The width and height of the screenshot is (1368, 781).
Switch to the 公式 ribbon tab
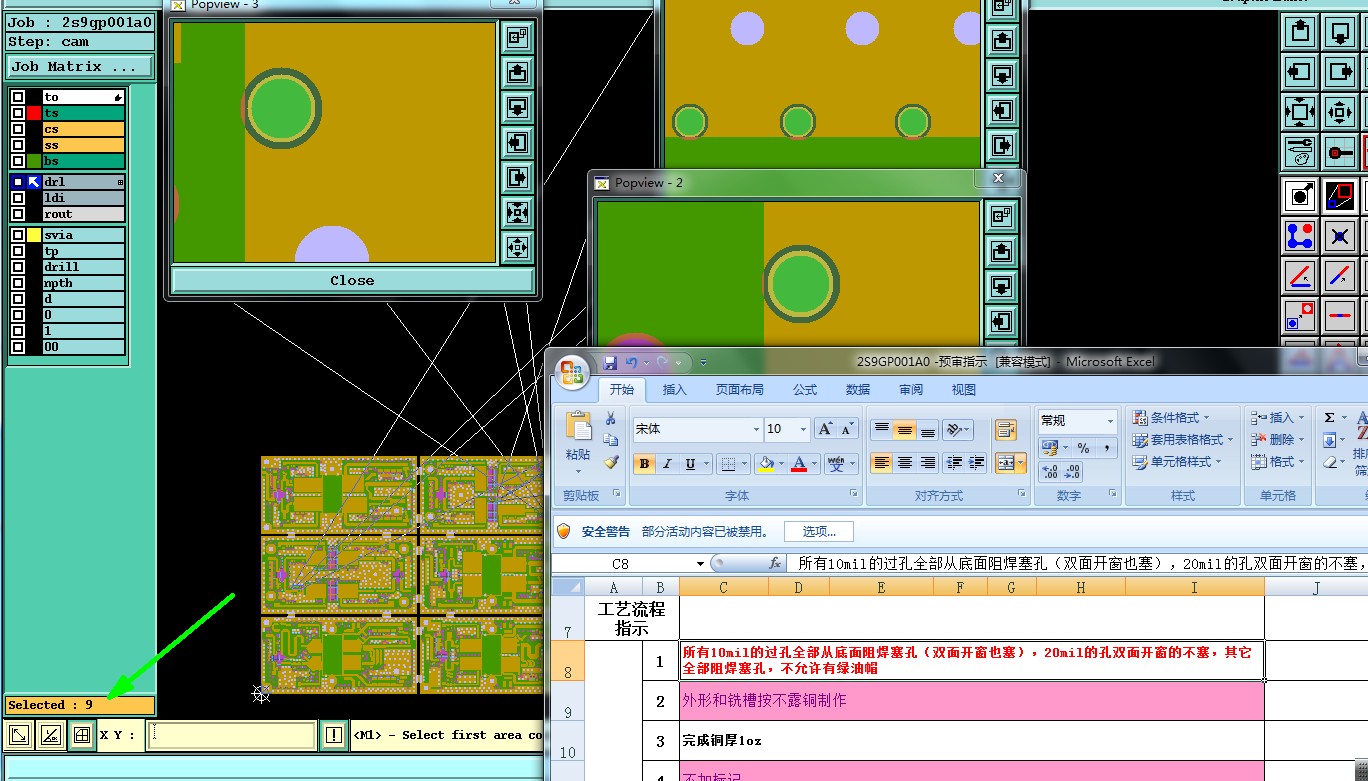point(805,390)
